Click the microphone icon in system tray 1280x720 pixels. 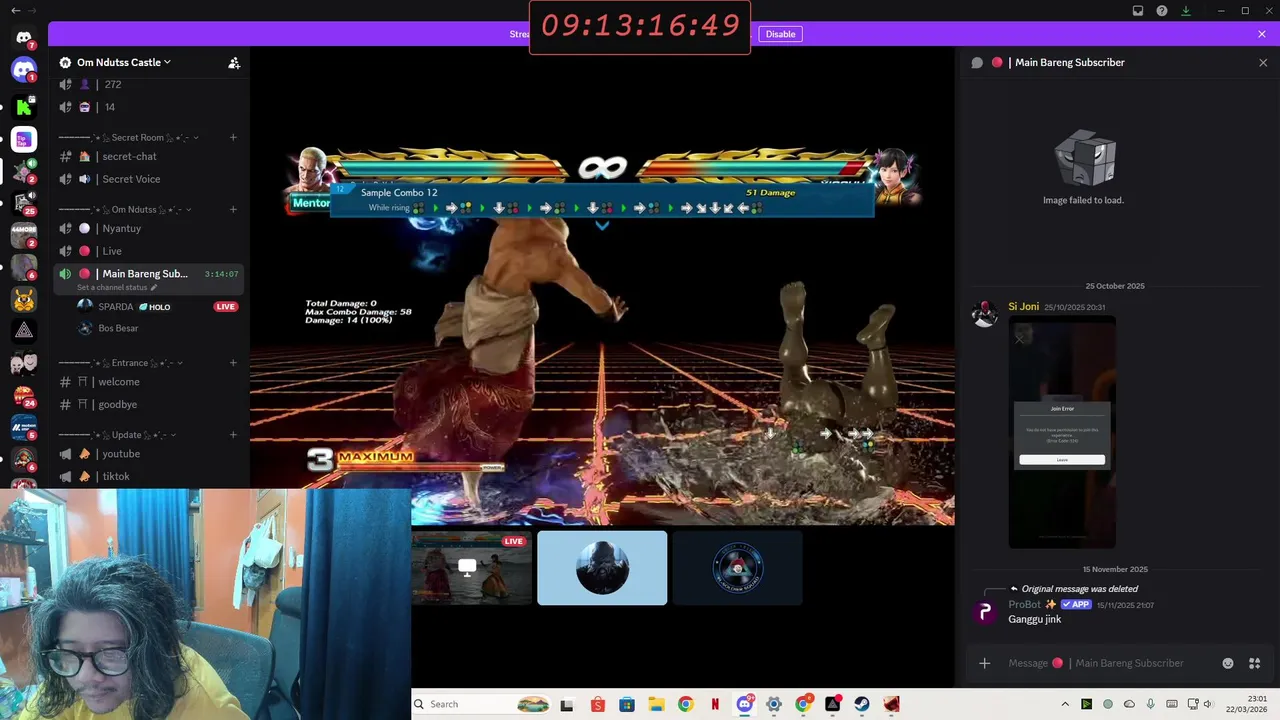[x=1151, y=704]
